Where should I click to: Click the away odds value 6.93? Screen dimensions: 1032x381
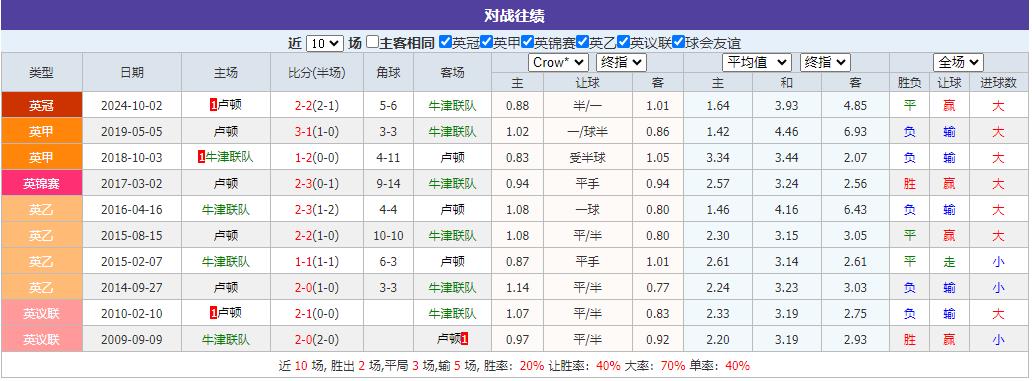tap(855, 132)
